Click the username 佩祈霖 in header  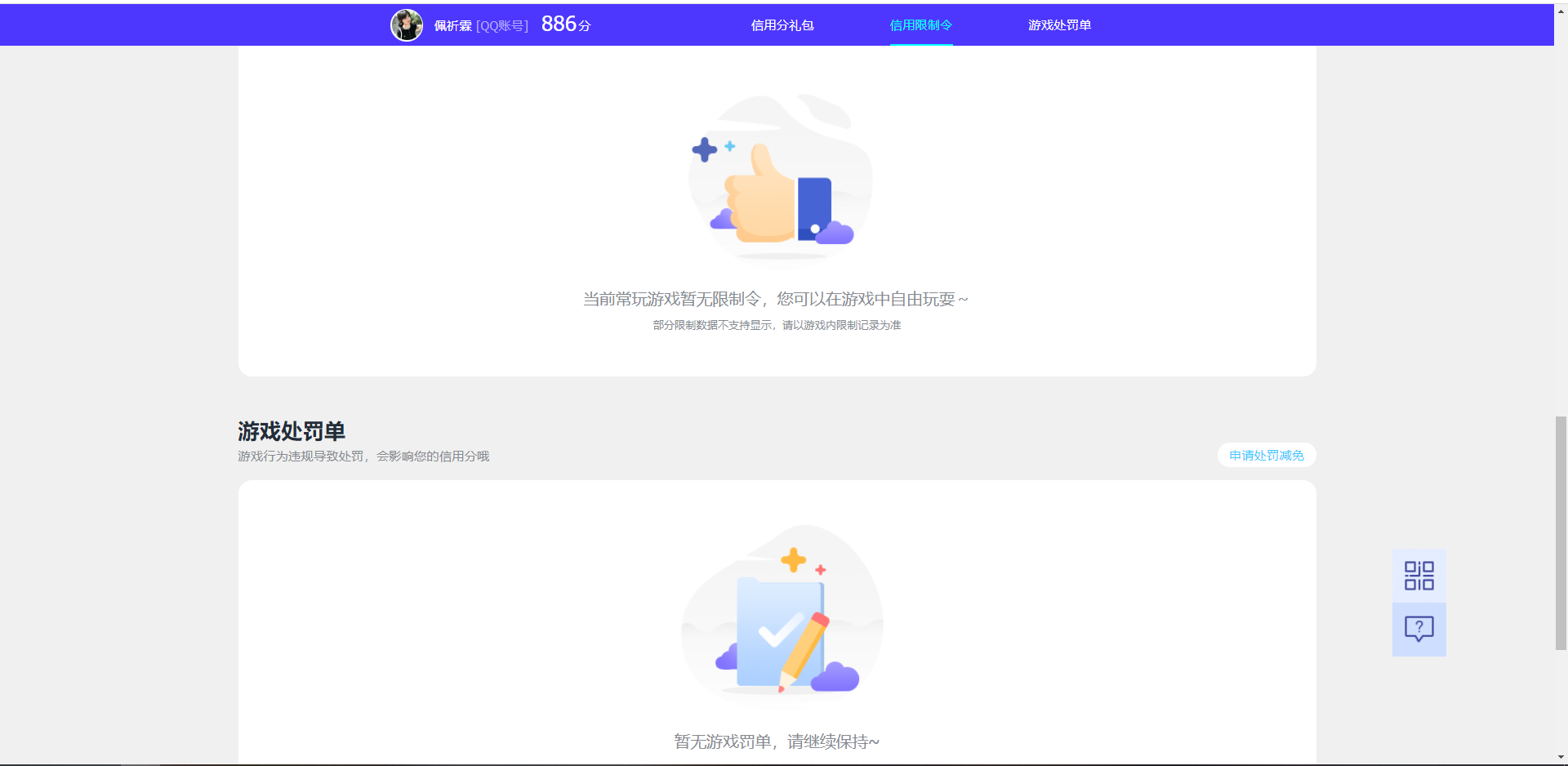tap(453, 26)
